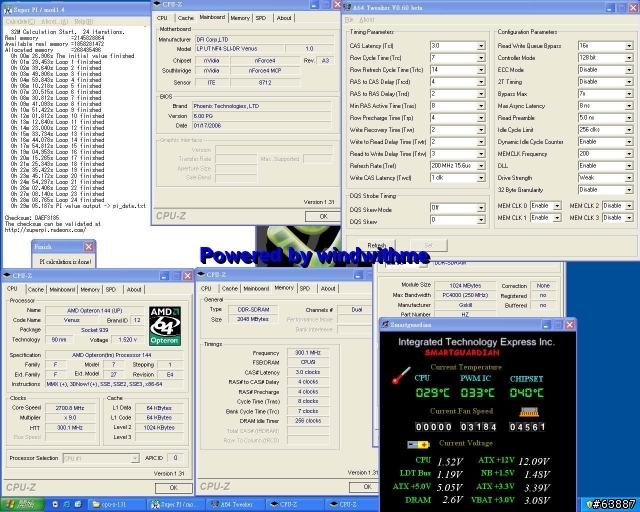Screen dimensions: 640x512
Task: Select Cache tab in top CPU-Z window
Action: [x=186, y=18]
